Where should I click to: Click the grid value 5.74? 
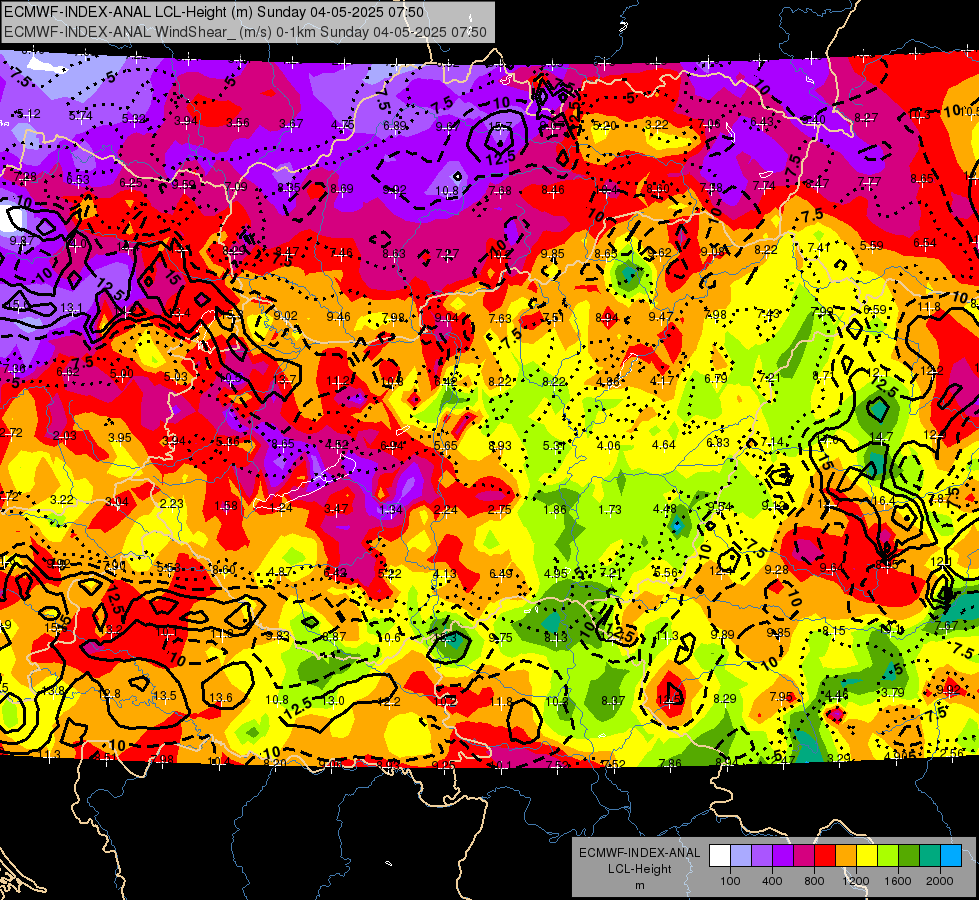81,116
